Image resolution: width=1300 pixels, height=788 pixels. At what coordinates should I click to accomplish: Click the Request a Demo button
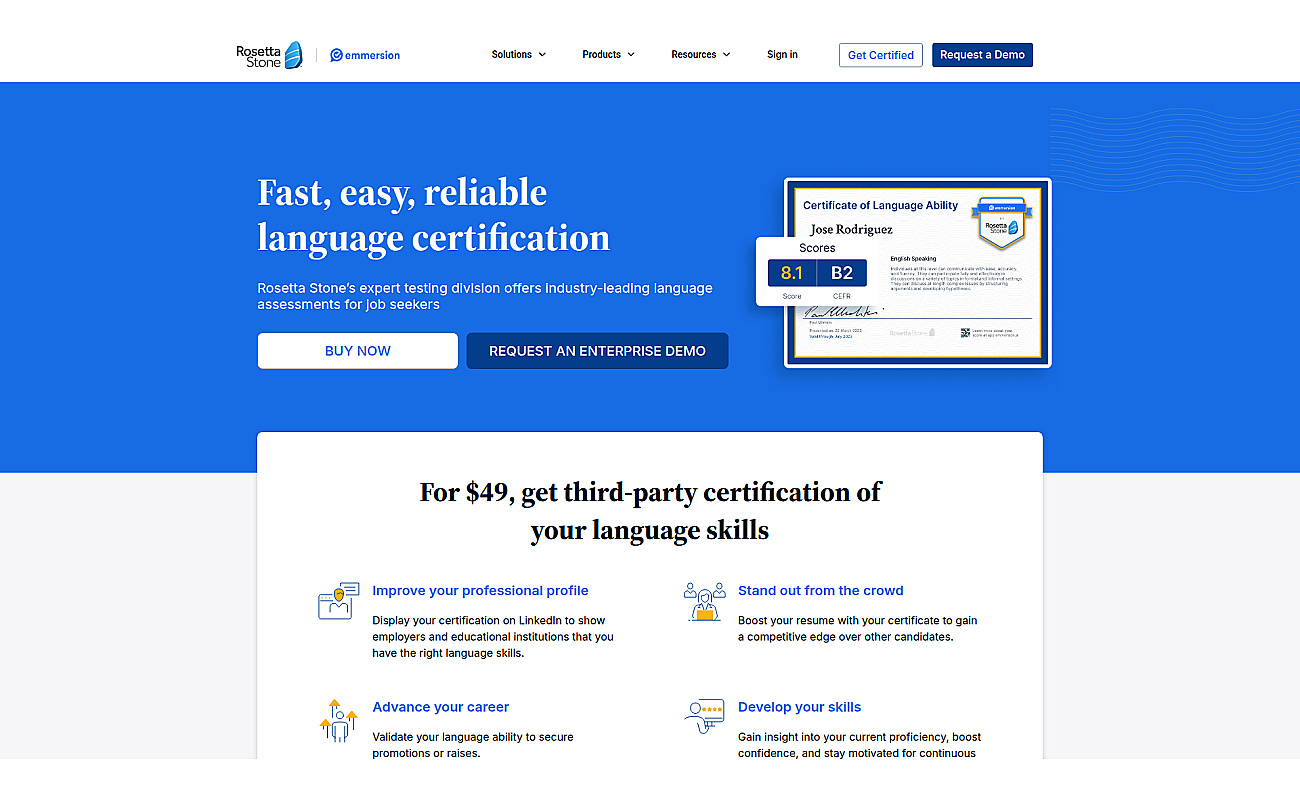pos(982,55)
